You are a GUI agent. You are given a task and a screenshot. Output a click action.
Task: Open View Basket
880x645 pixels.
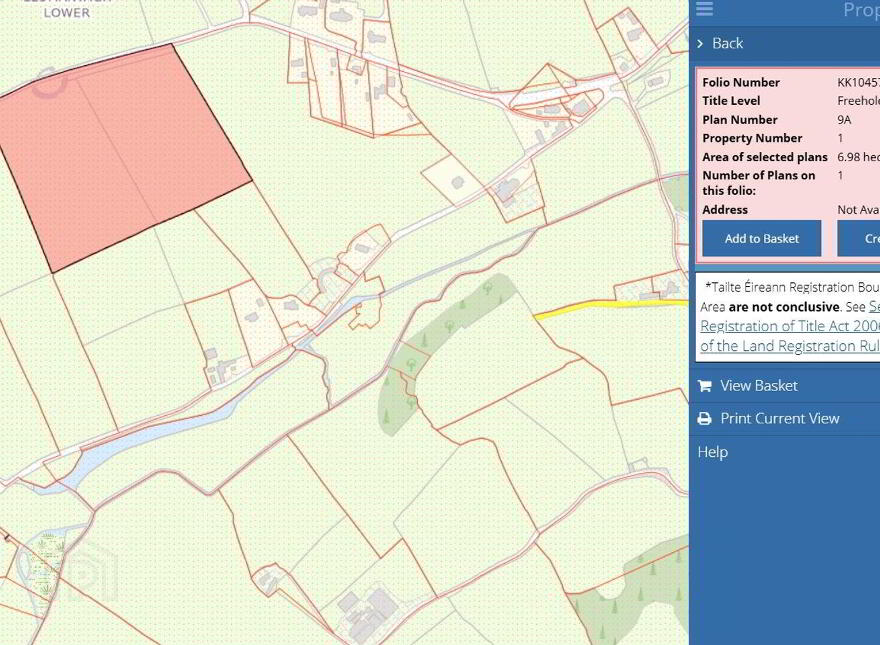click(758, 386)
